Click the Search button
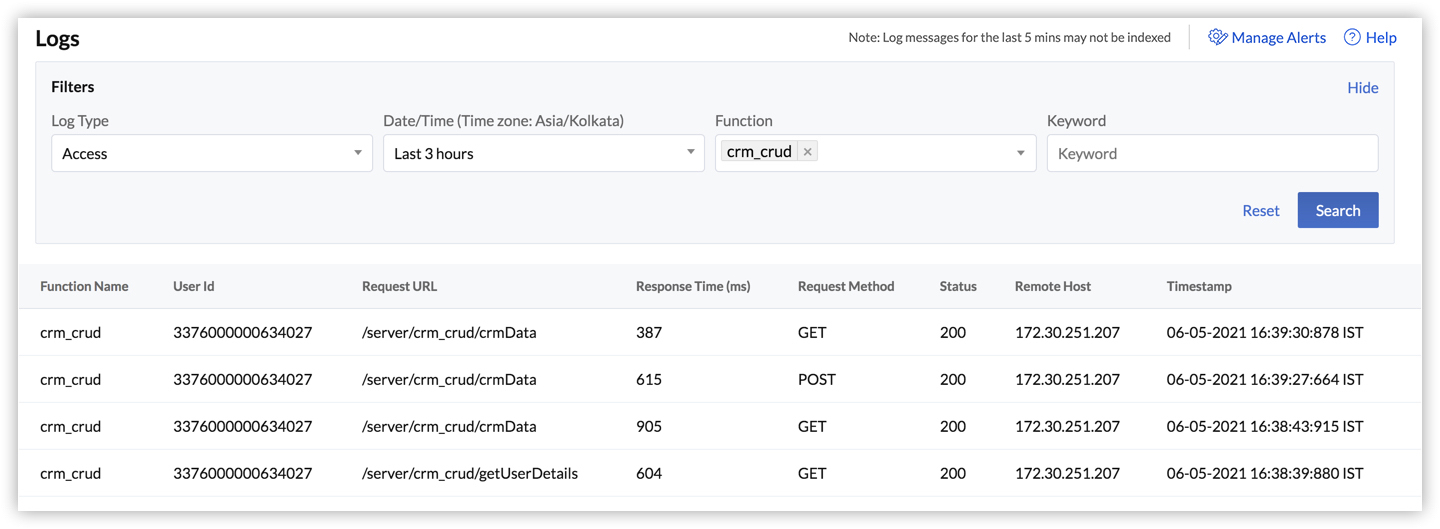The image size is (1440, 529). pyautogui.click(x=1338, y=210)
